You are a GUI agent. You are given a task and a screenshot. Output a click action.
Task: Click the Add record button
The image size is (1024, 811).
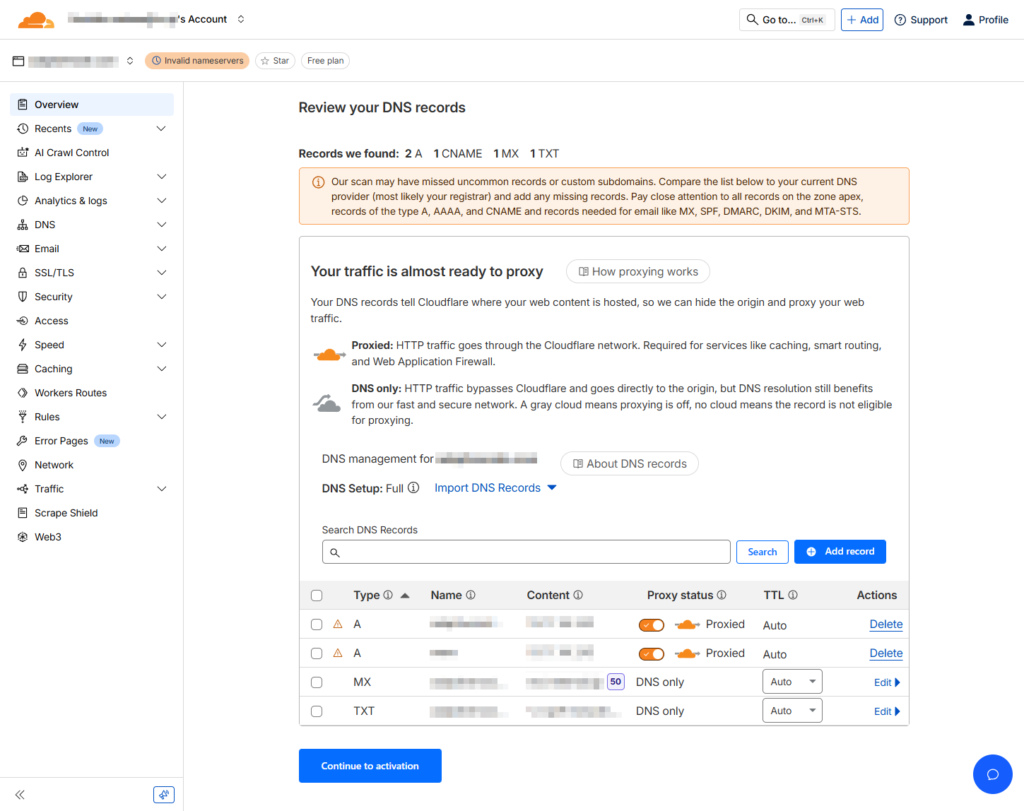[x=839, y=551]
